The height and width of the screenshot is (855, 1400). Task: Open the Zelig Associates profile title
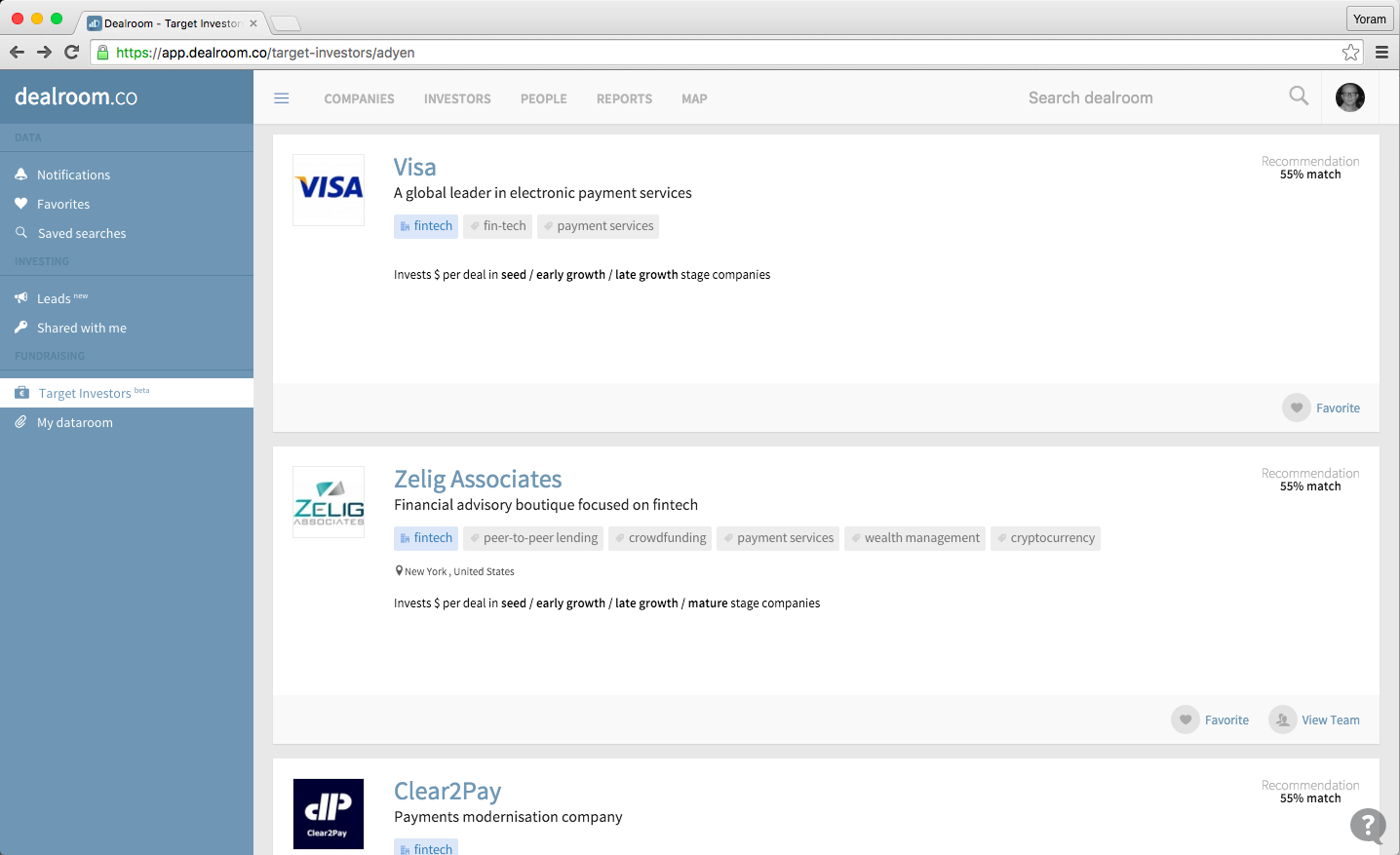click(478, 480)
